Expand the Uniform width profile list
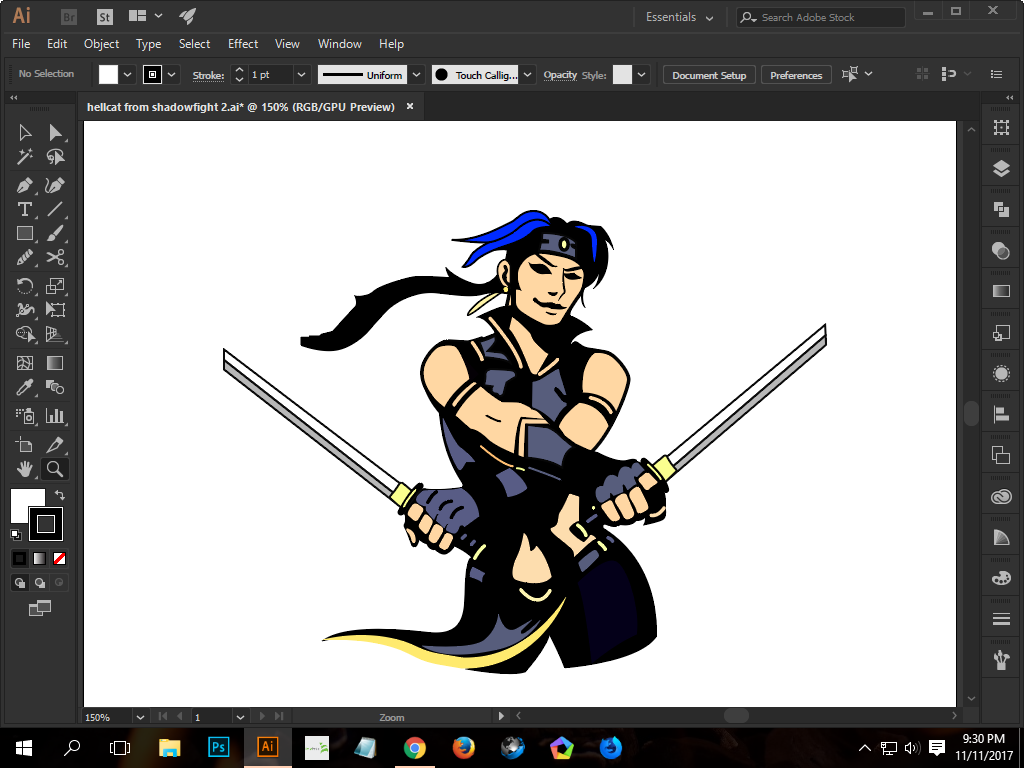The width and height of the screenshot is (1024, 768). pos(417,74)
